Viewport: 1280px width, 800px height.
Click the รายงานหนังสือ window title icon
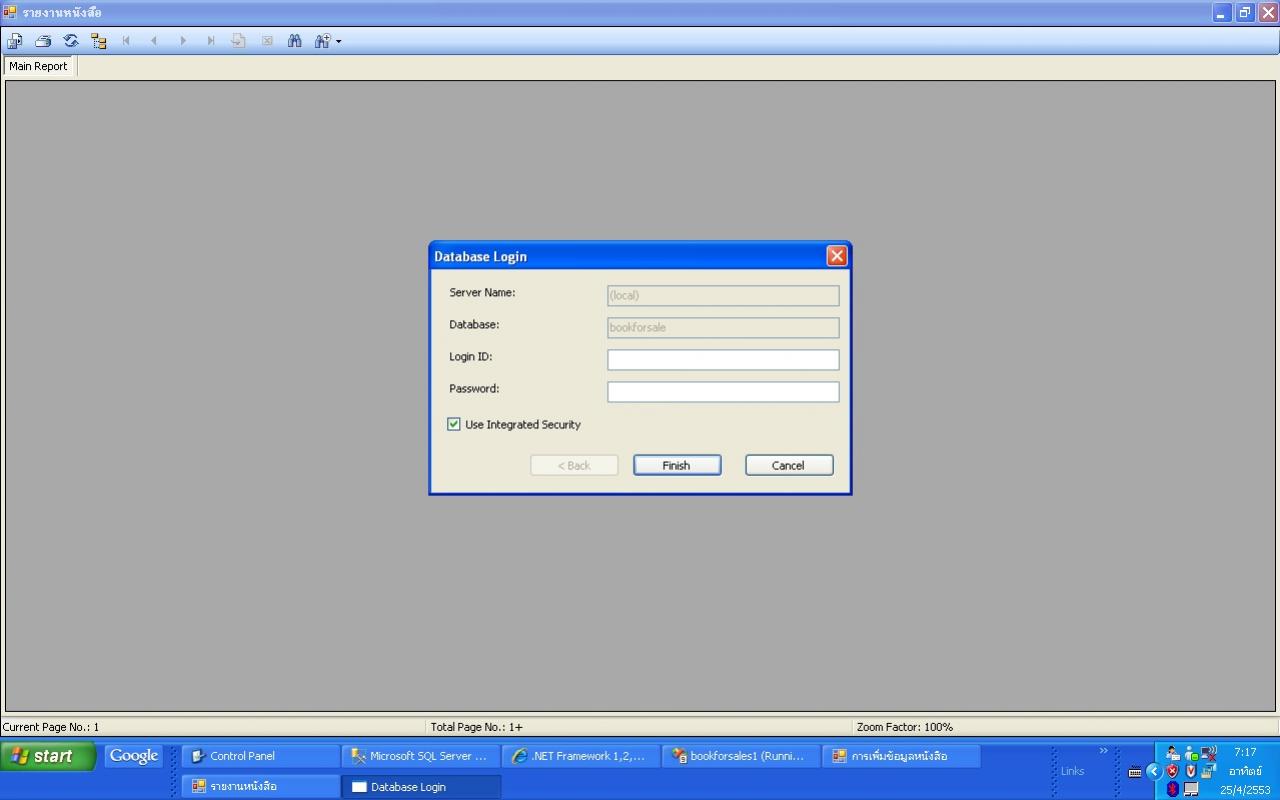click(x=10, y=12)
